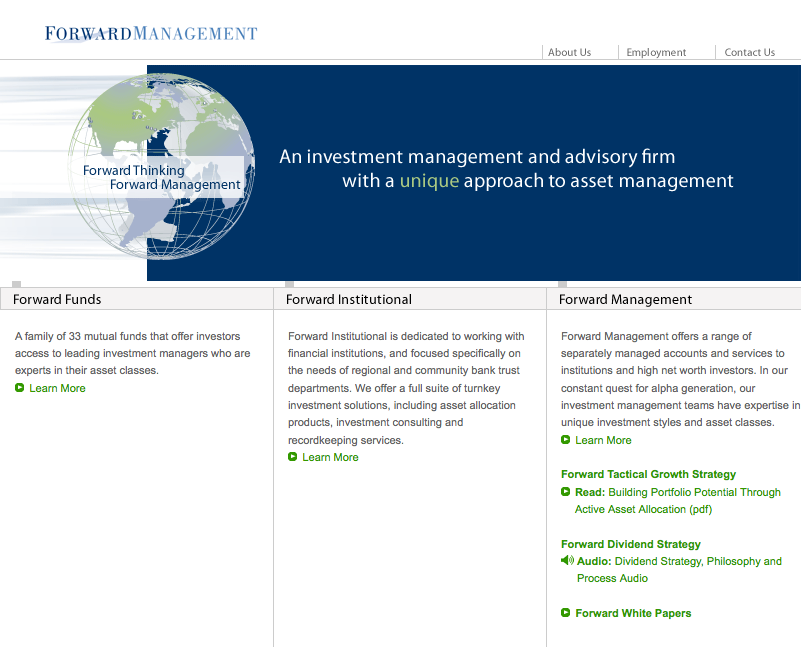Open Learn More link under Forward Institutional
801x652 pixels.
330,457
